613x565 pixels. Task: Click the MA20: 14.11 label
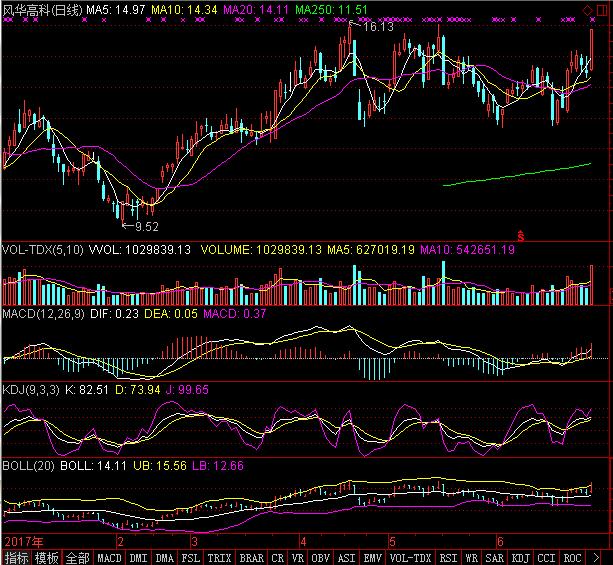click(x=256, y=10)
